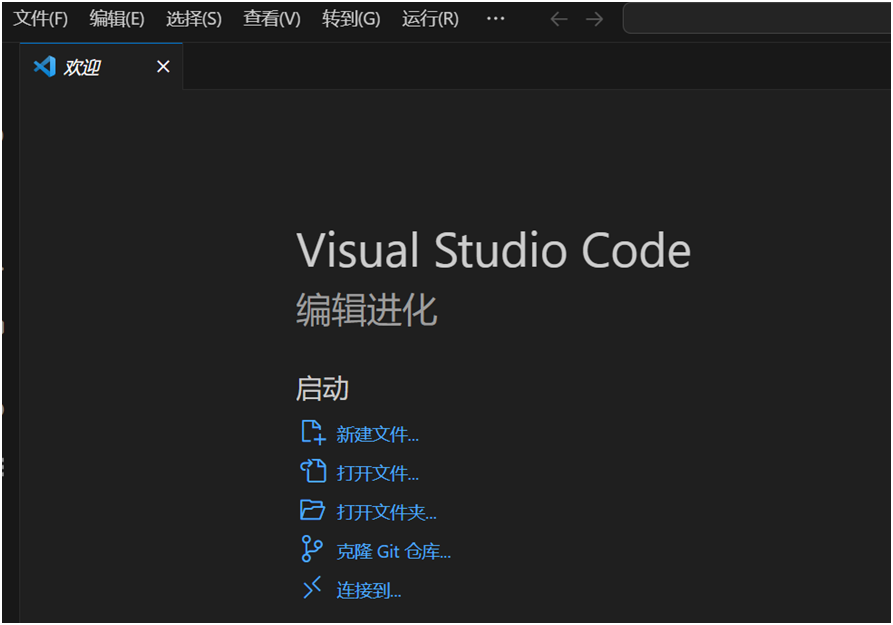Select the 欢迎 tab
This screenshot has width=893, height=625.
click(101, 67)
